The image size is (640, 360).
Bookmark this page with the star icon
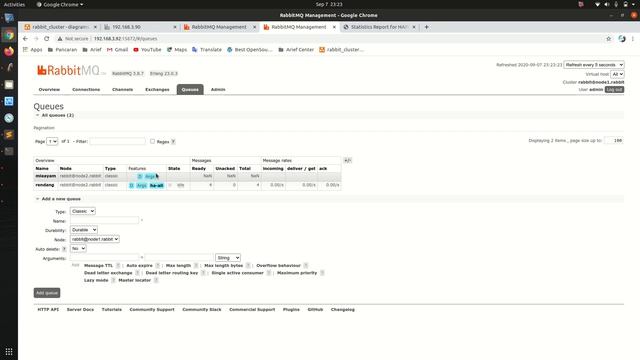tap(609, 38)
